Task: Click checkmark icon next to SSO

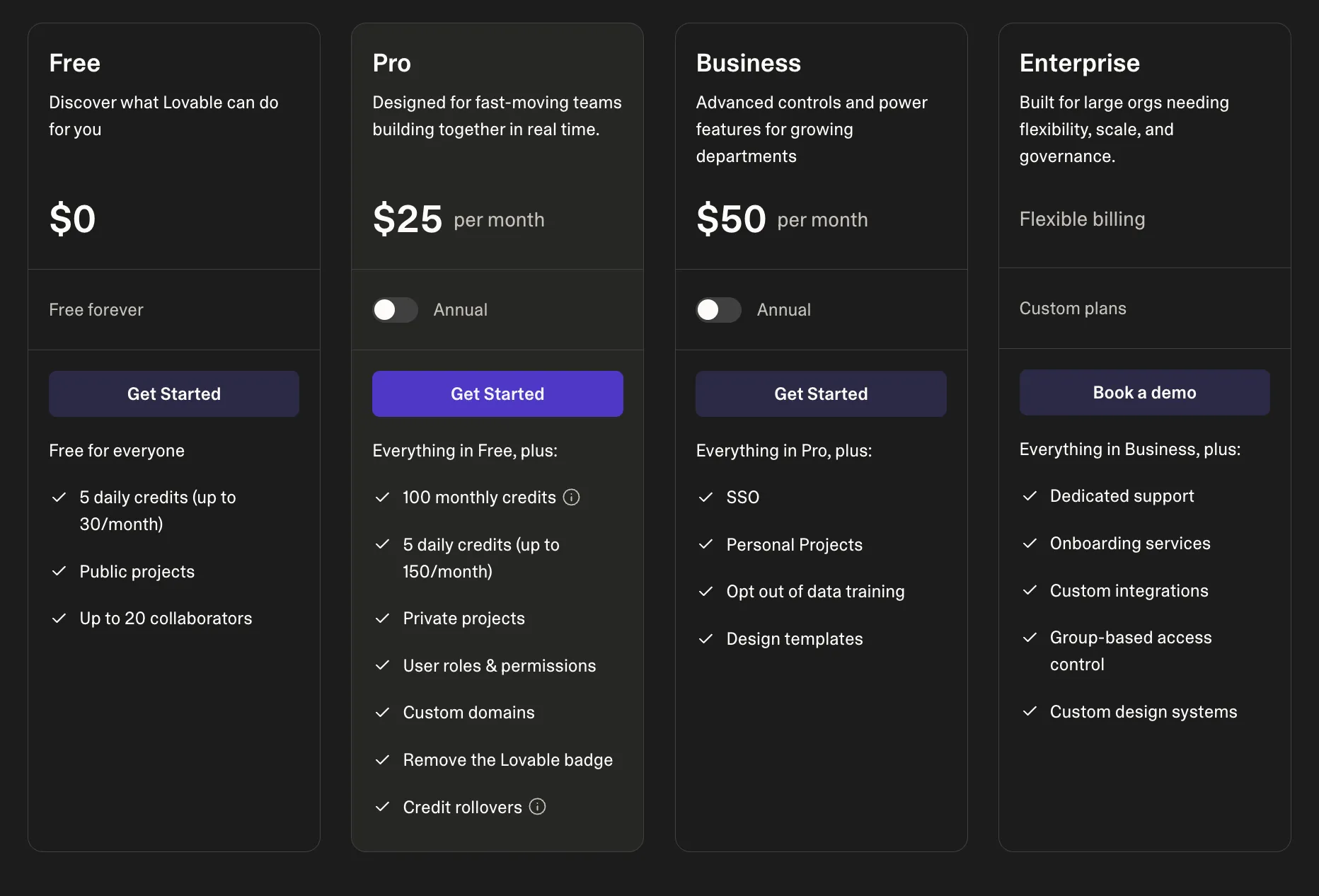Action: click(x=705, y=498)
